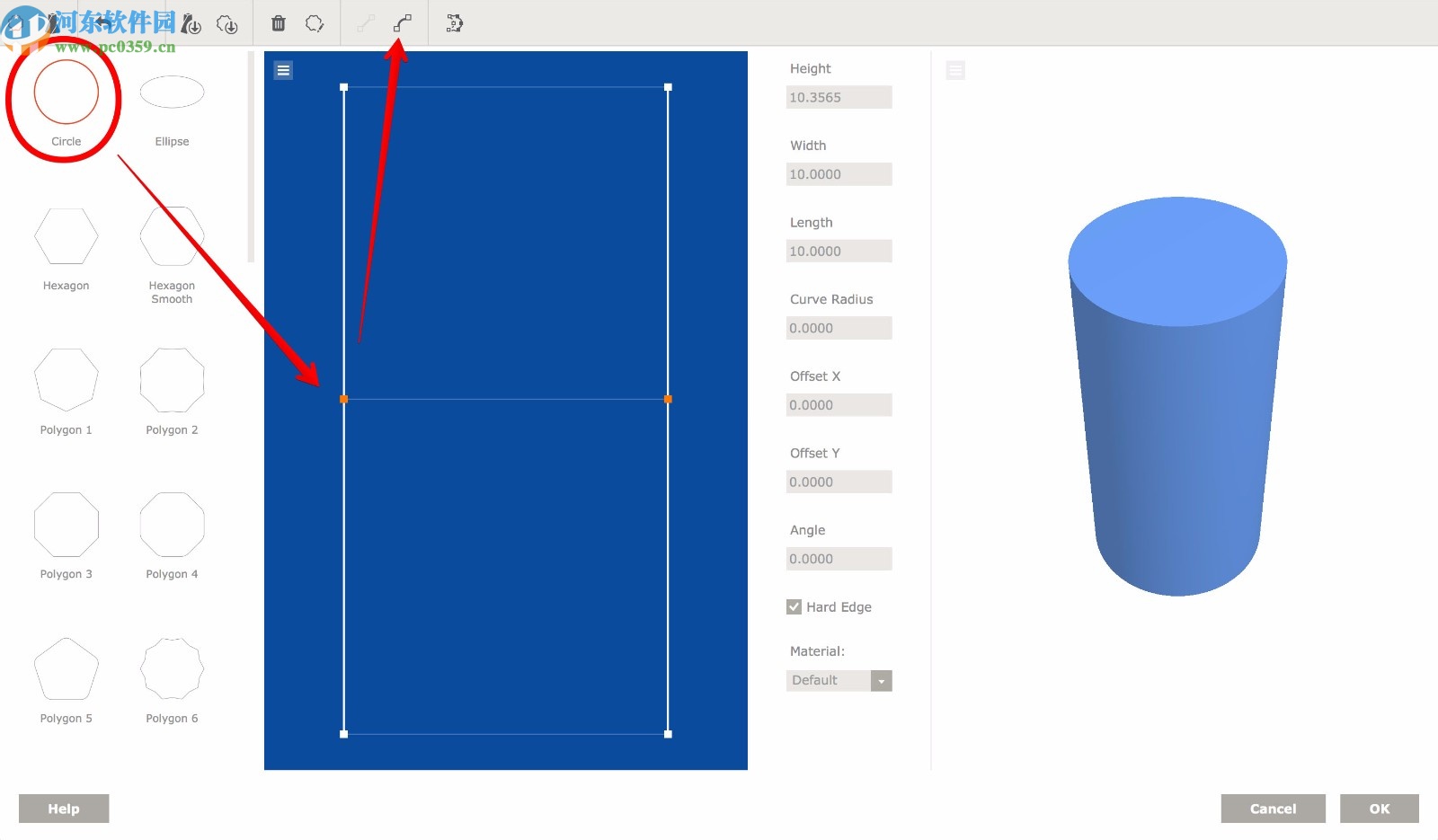Click the blue cylinder 3D preview
Screen dimensions: 1438x840
pos(1177,396)
